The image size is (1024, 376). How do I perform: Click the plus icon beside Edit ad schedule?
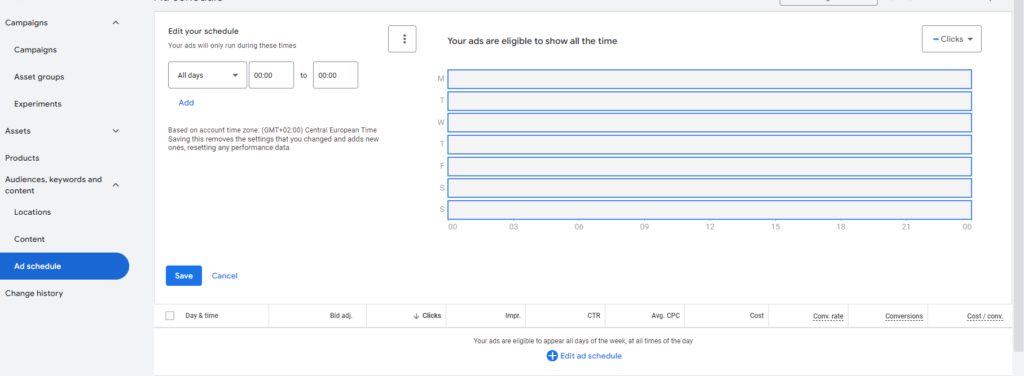[x=552, y=356]
